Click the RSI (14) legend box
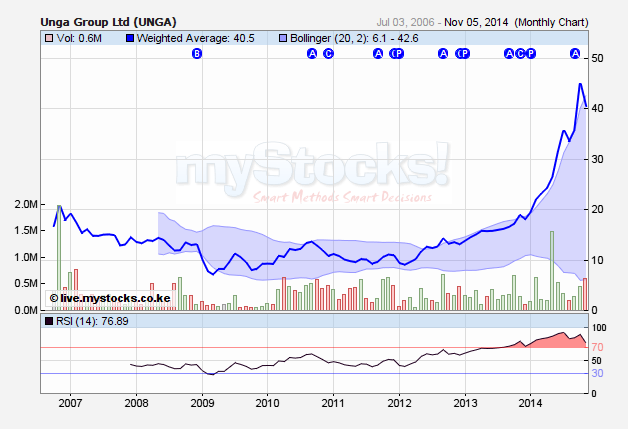 [x=50, y=322]
